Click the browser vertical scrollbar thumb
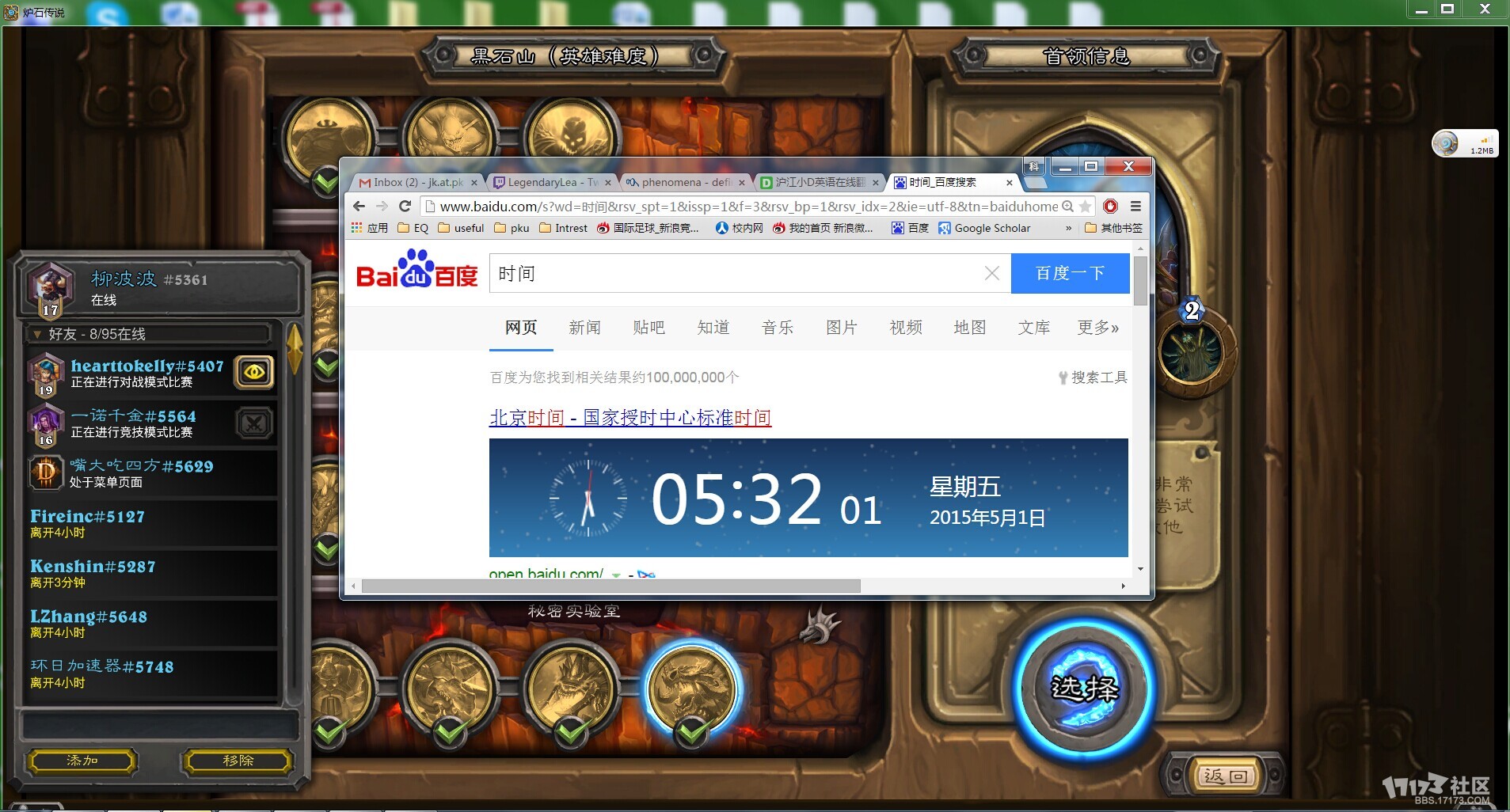The height and width of the screenshot is (812, 1510). pyautogui.click(x=1140, y=280)
